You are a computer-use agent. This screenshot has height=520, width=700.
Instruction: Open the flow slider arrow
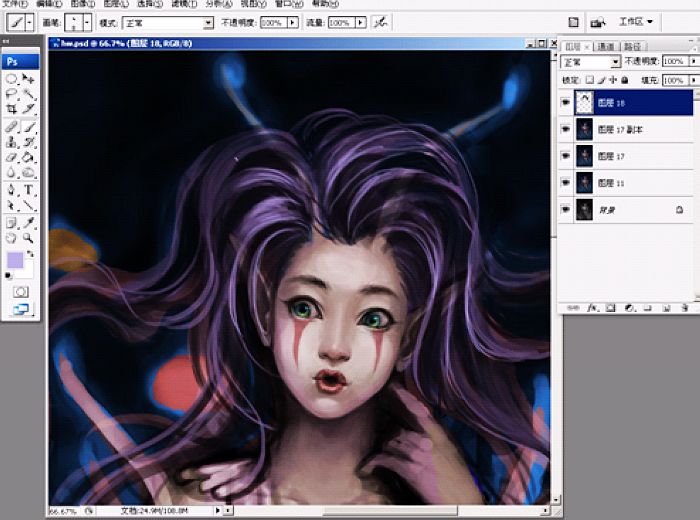361,22
